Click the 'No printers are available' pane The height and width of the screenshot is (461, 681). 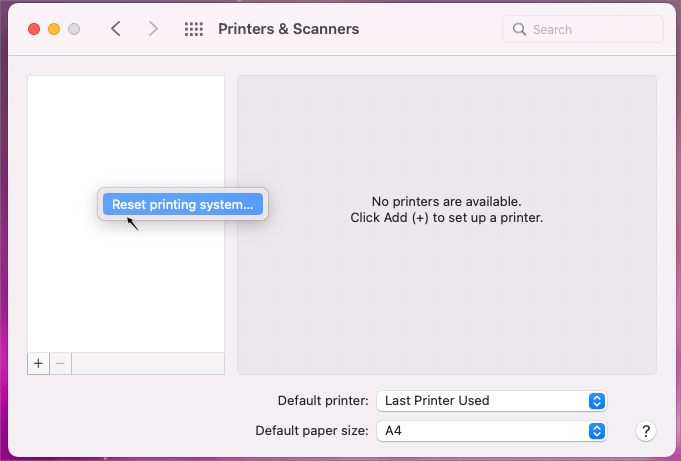[x=446, y=225]
